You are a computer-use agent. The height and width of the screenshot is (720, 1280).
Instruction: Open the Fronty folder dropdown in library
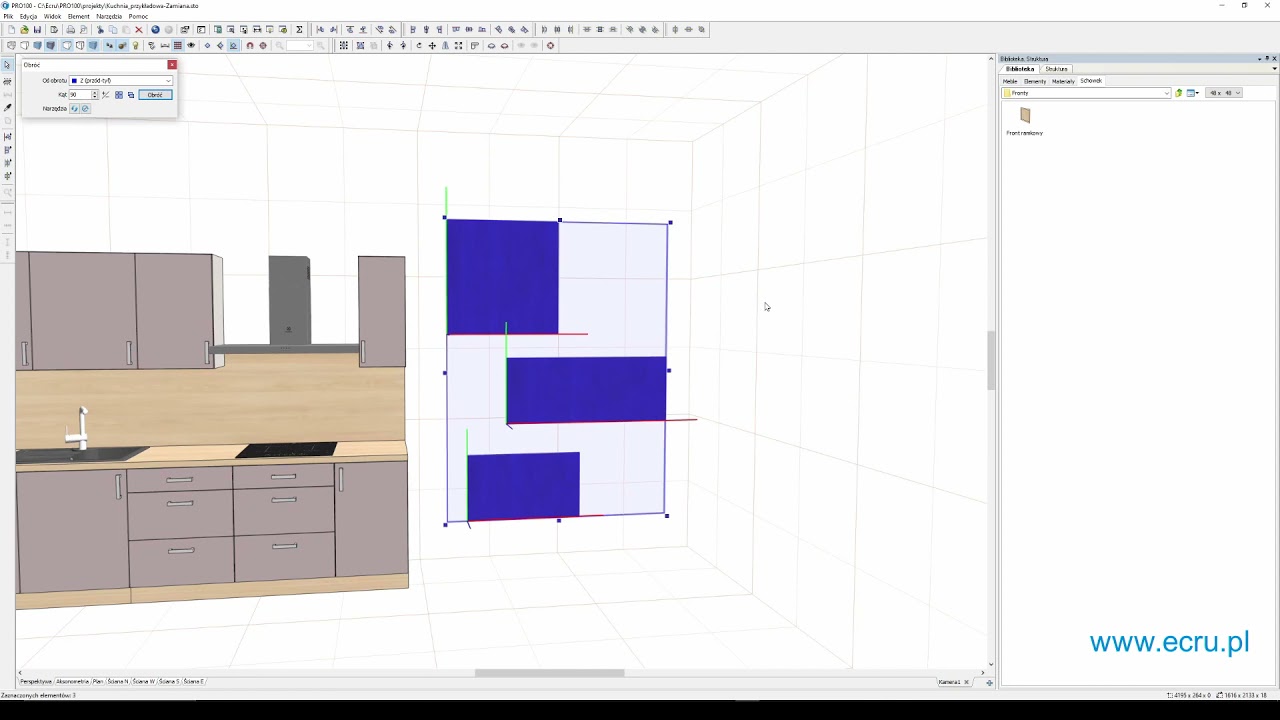1086,93
